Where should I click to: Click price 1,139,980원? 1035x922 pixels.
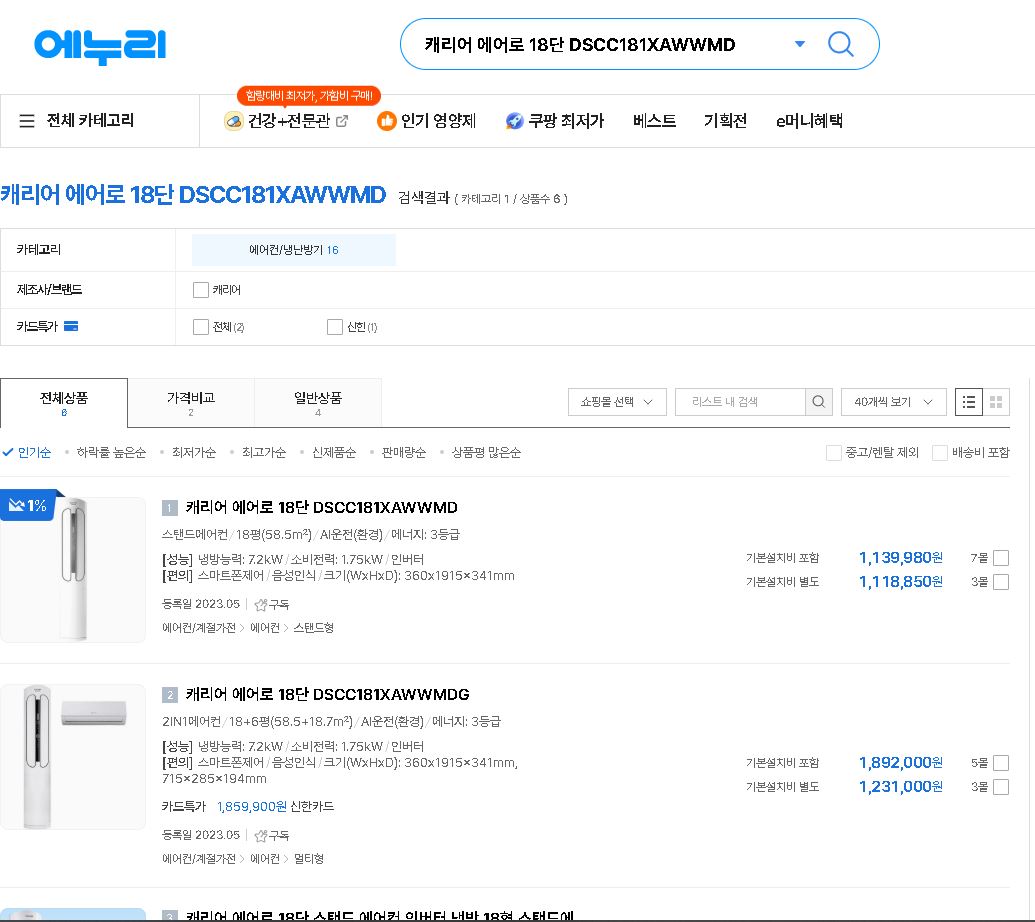click(x=900, y=558)
